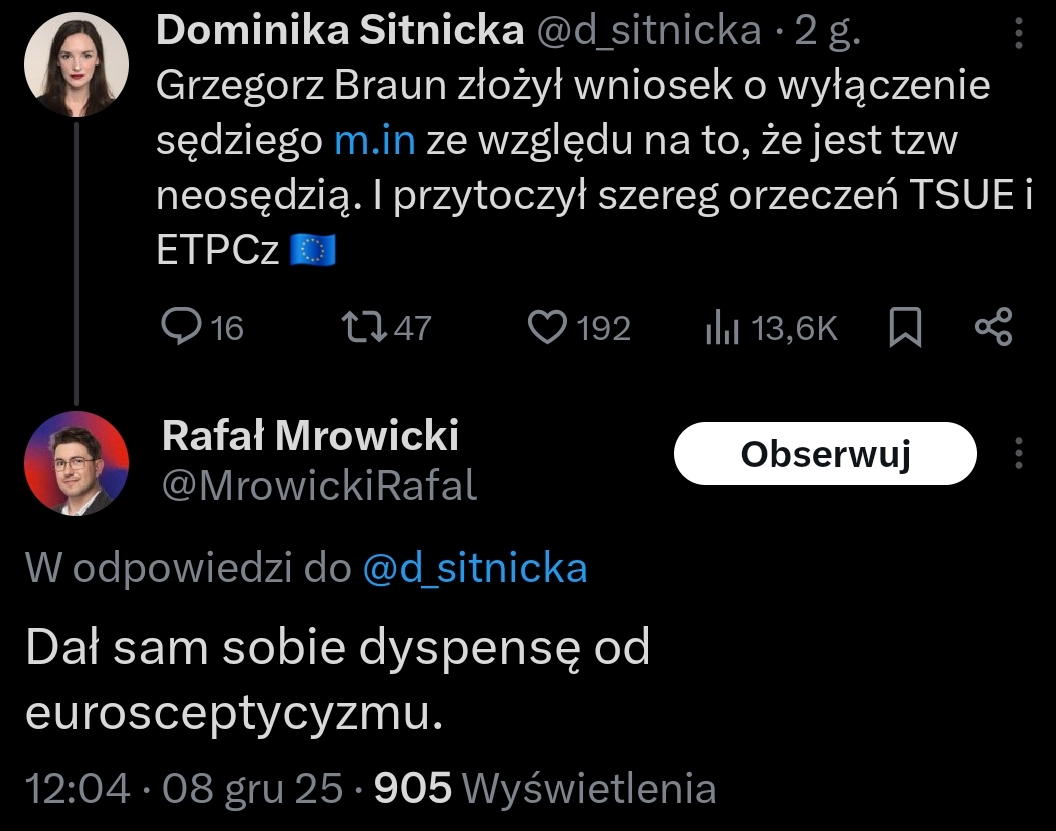Share Dominika Sitnicka's tweet
1056x831 pixels.
[993, 328]
